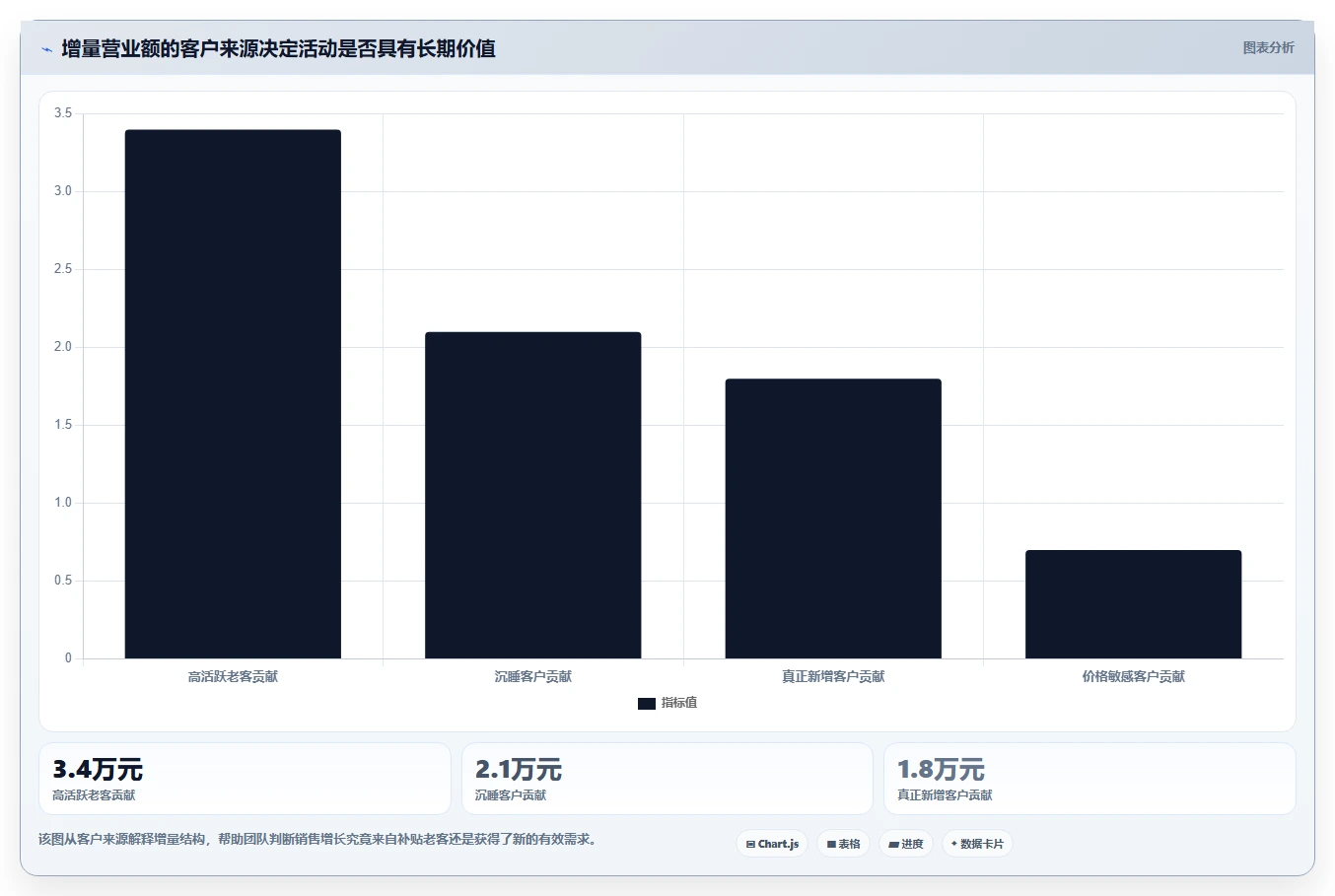1335x896 pixels.
Task: Click the 图表分析 label in the header
Action: (1268, 47)
